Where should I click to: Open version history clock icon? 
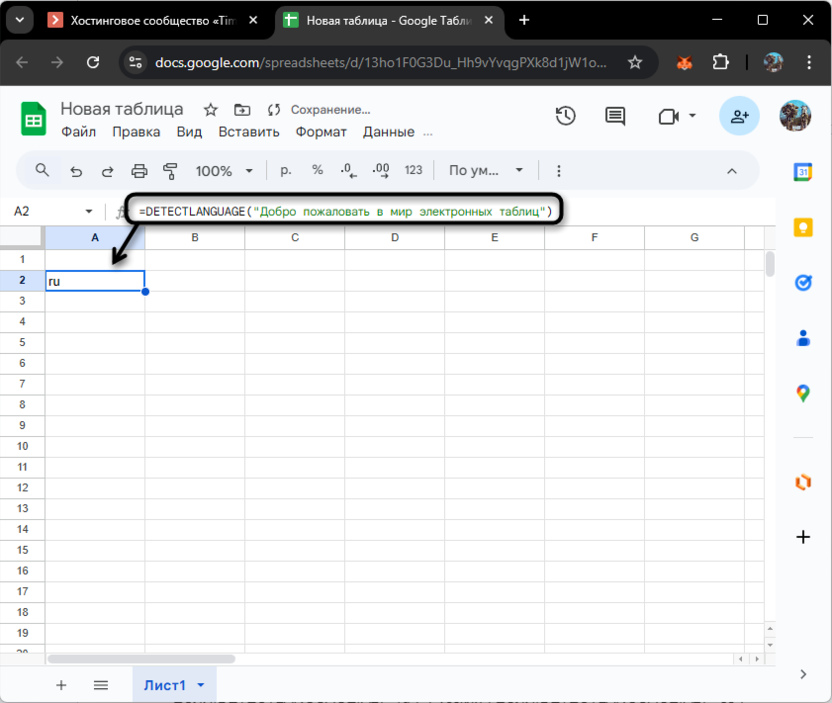565,116
